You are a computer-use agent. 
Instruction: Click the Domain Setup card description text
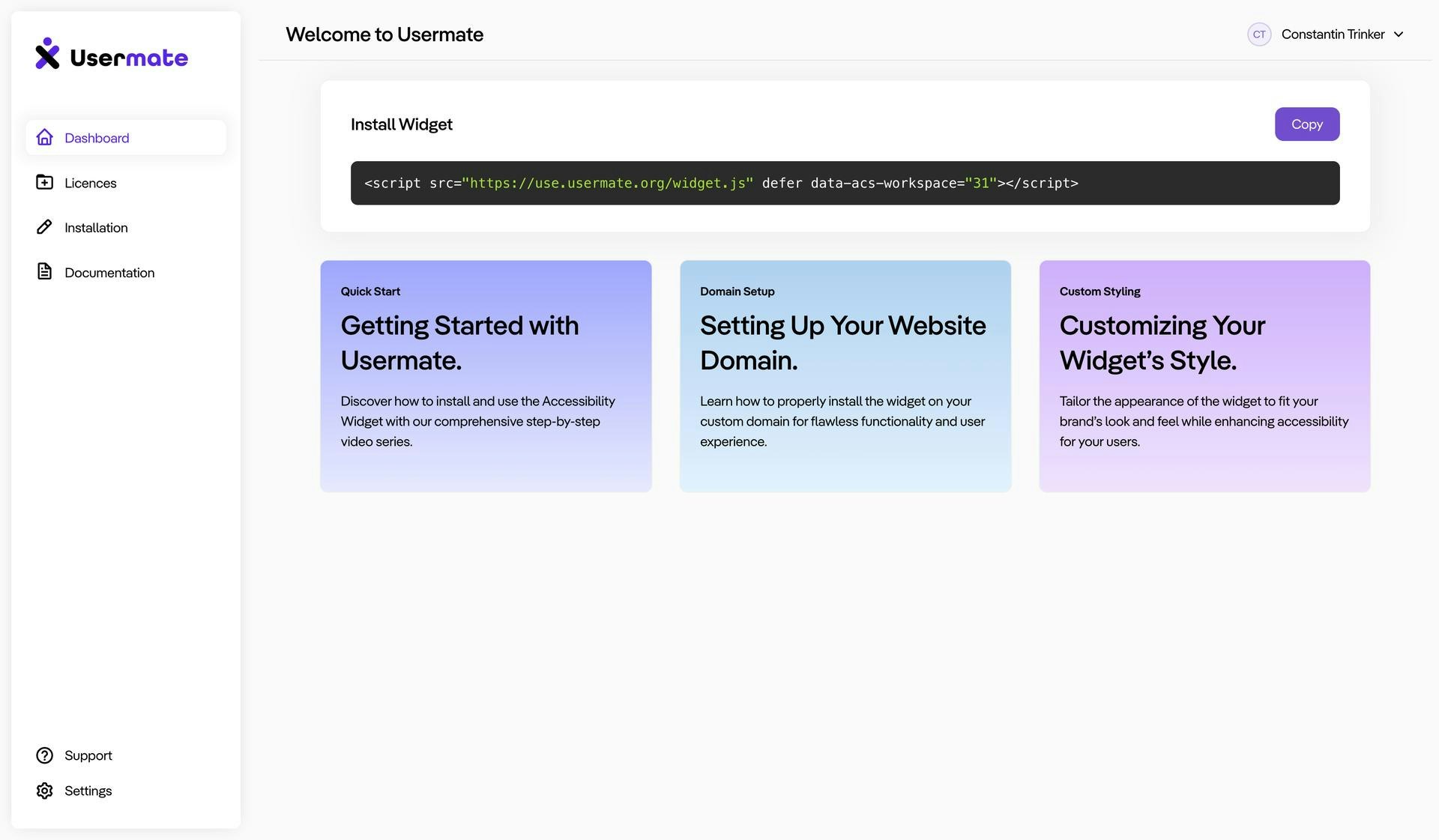coord(842,421)
